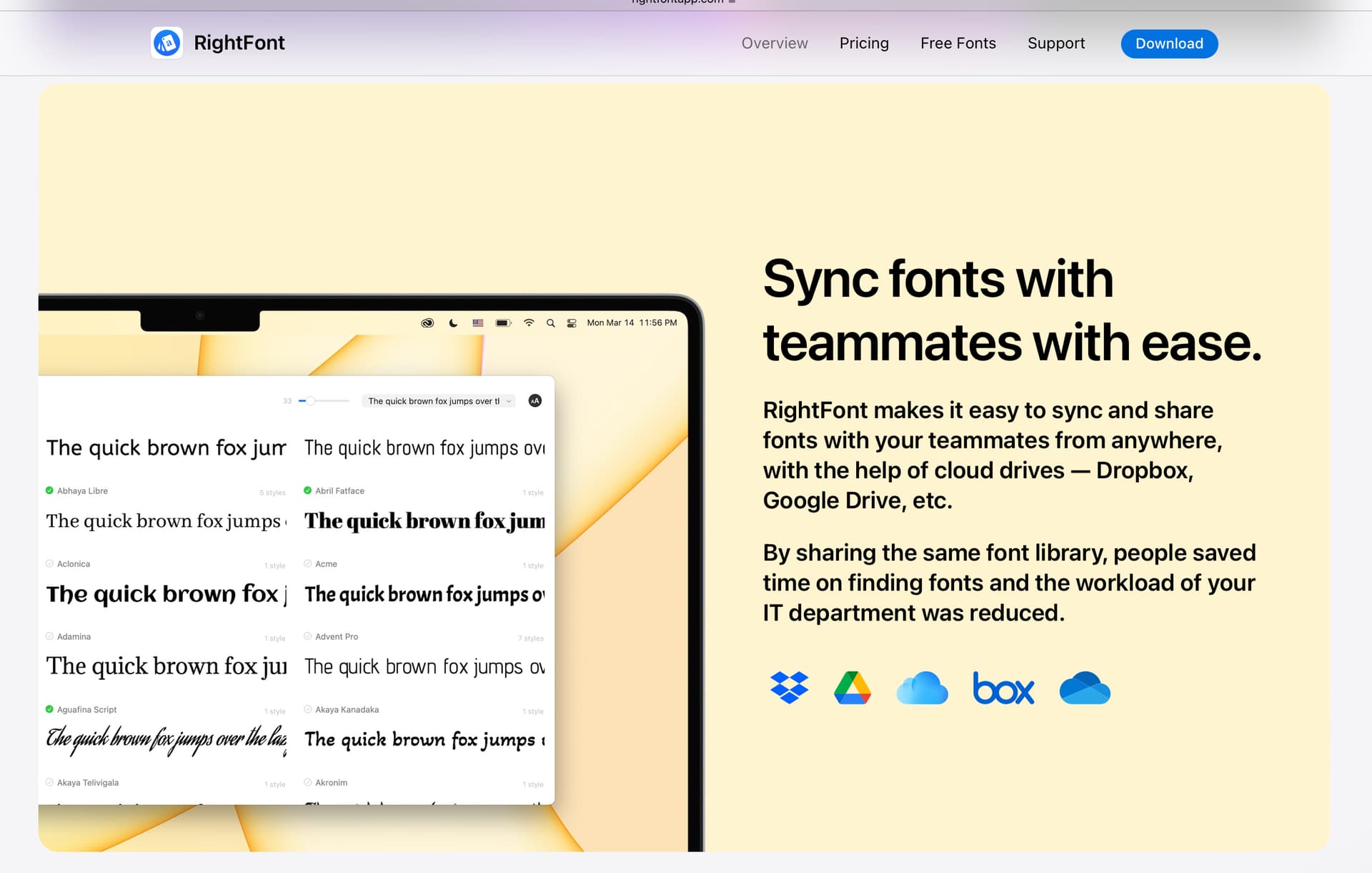
Task: Toggle activation for Aguafina Script
Action: point(49,709)
